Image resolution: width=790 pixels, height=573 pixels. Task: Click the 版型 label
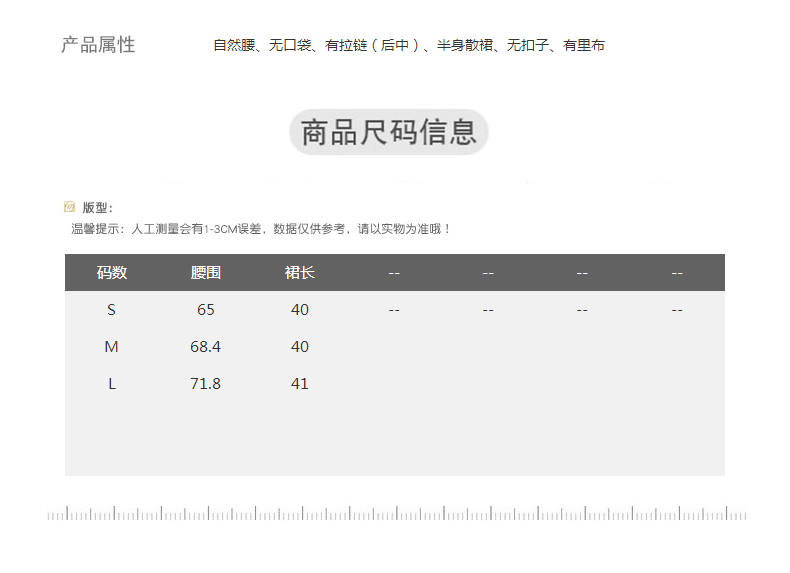click(97, 207)
